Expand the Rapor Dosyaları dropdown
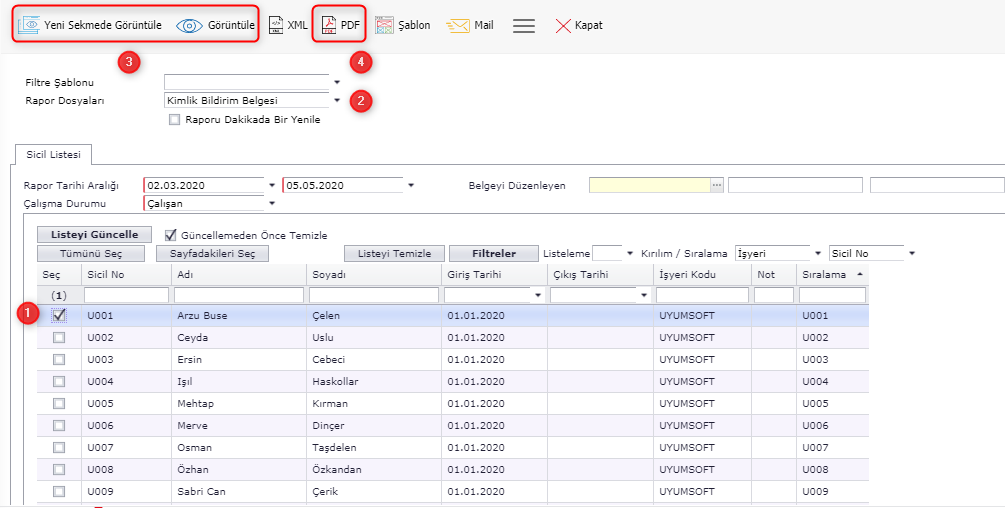 [337, 100]
